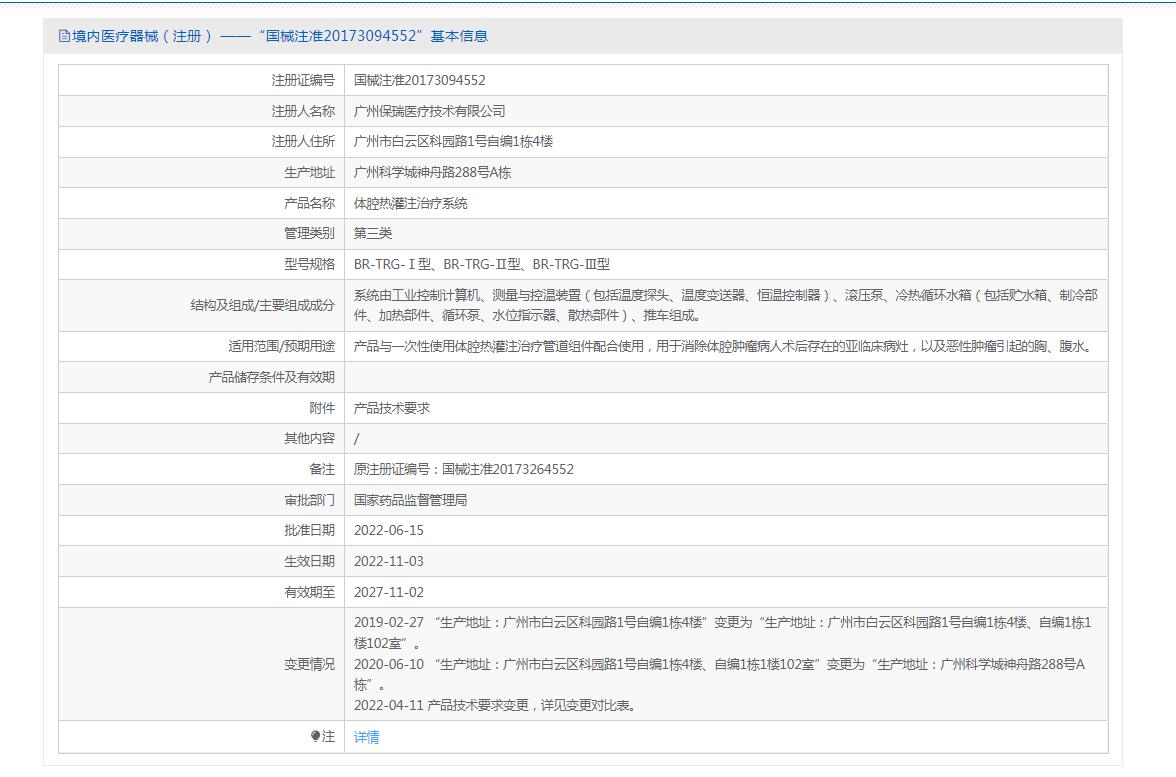This screenshot has width=1176, height=777.
Task: Click the 适用范围/预期用途 description text
Action: (x=724, y=347)
